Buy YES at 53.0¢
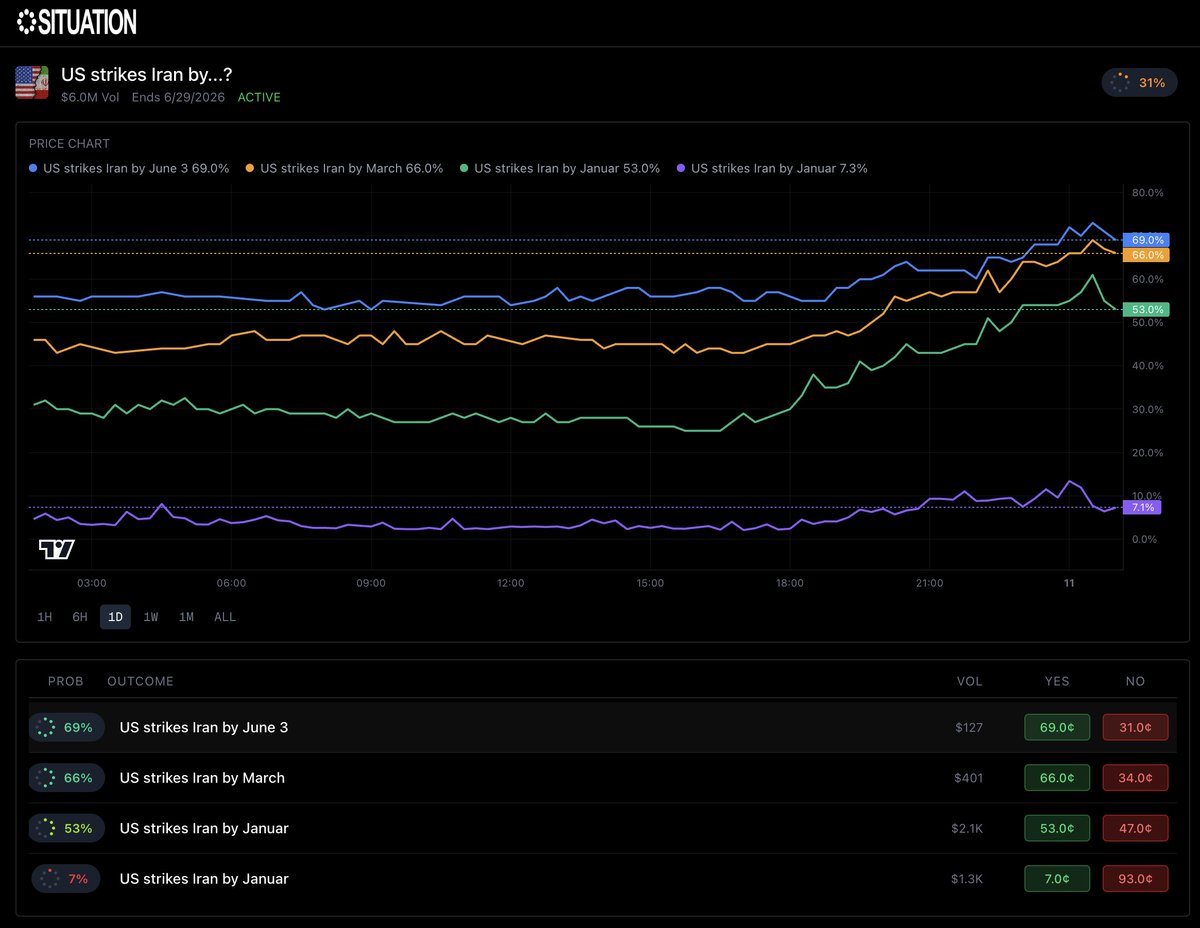Image resolution: width=1200 pixels, height=928 pixels. [1057, 828]
